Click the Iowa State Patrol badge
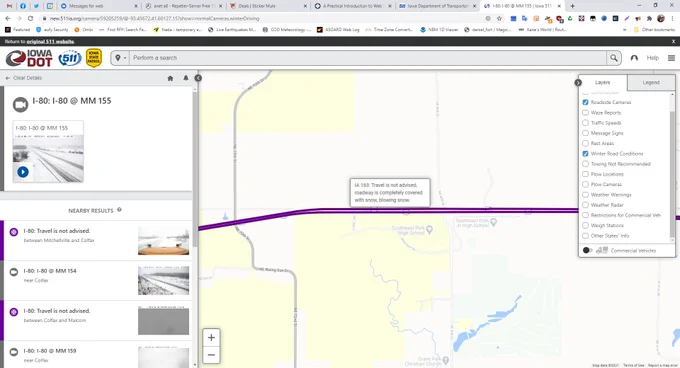Image resolution: width=680 pixels, height=368 pixels. (94, 58)
